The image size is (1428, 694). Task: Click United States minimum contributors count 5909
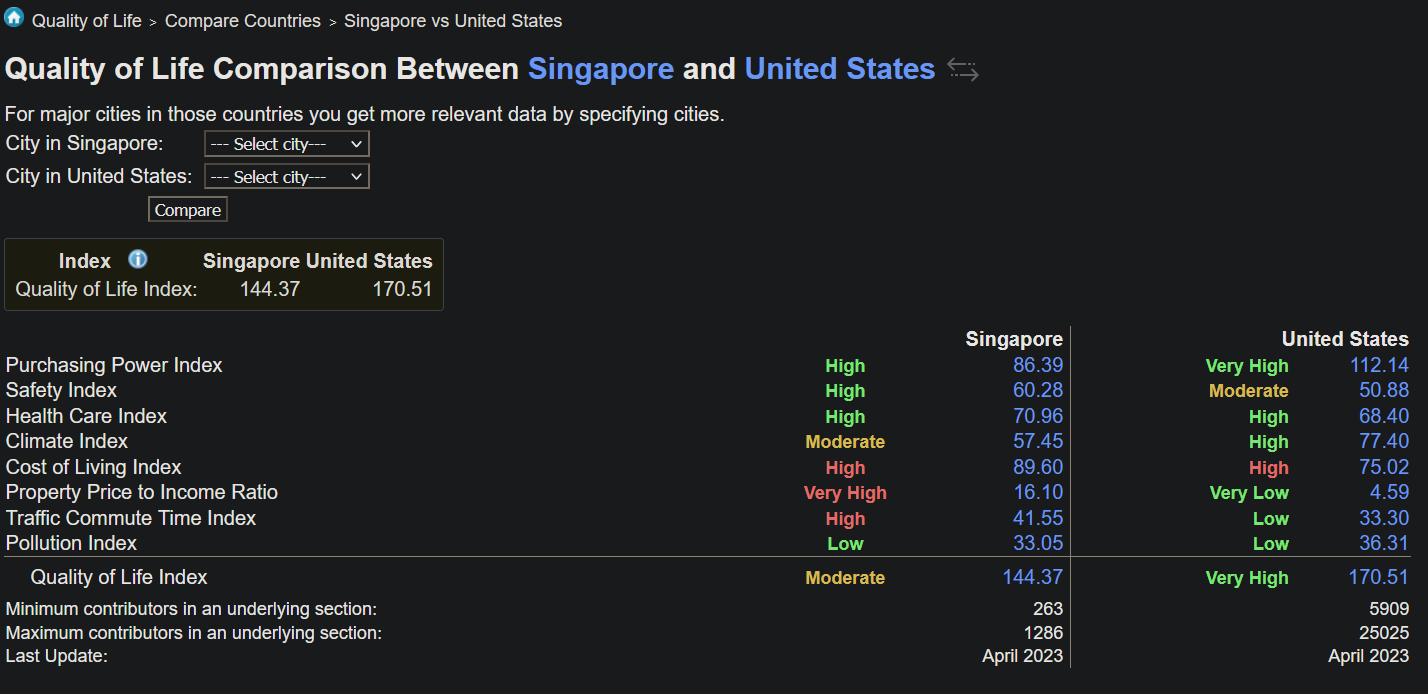(x=1389, y=609)
